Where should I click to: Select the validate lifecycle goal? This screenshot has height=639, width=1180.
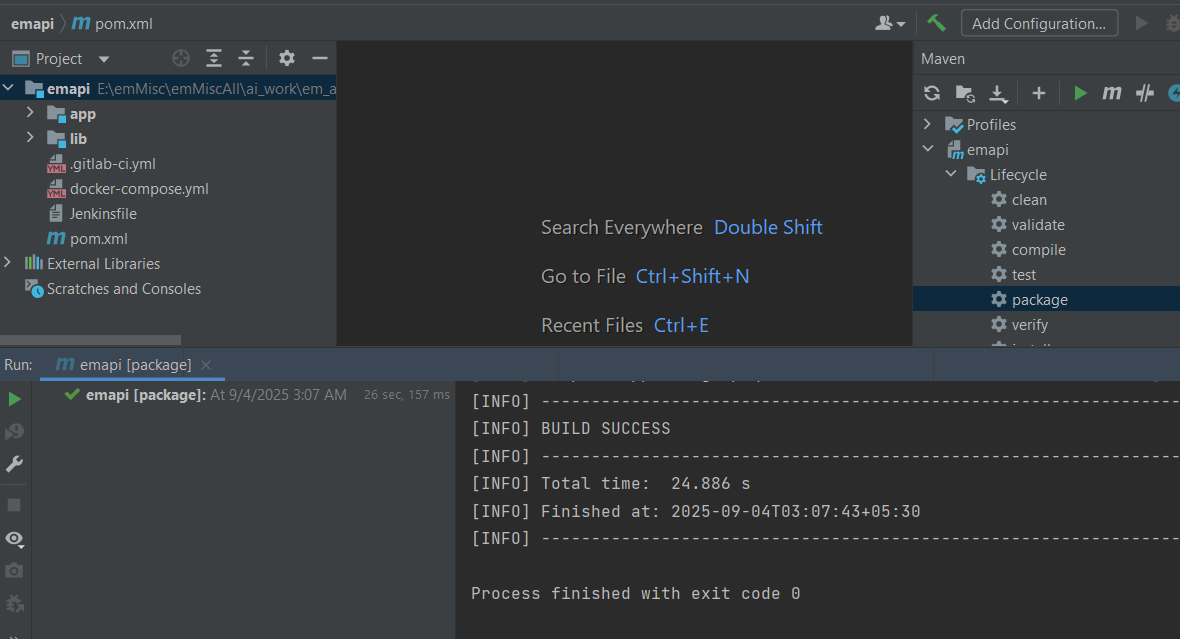1028,224
